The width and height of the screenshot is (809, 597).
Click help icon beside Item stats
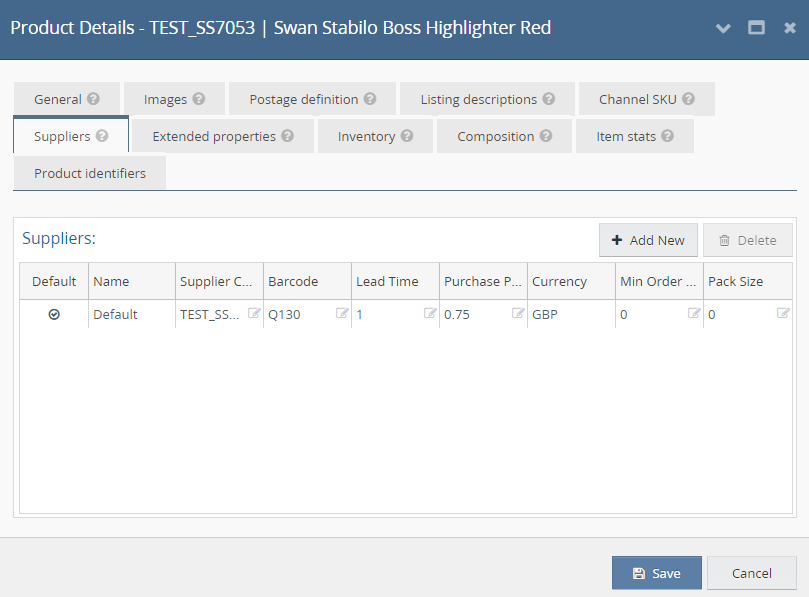click(x=668, y=136)
